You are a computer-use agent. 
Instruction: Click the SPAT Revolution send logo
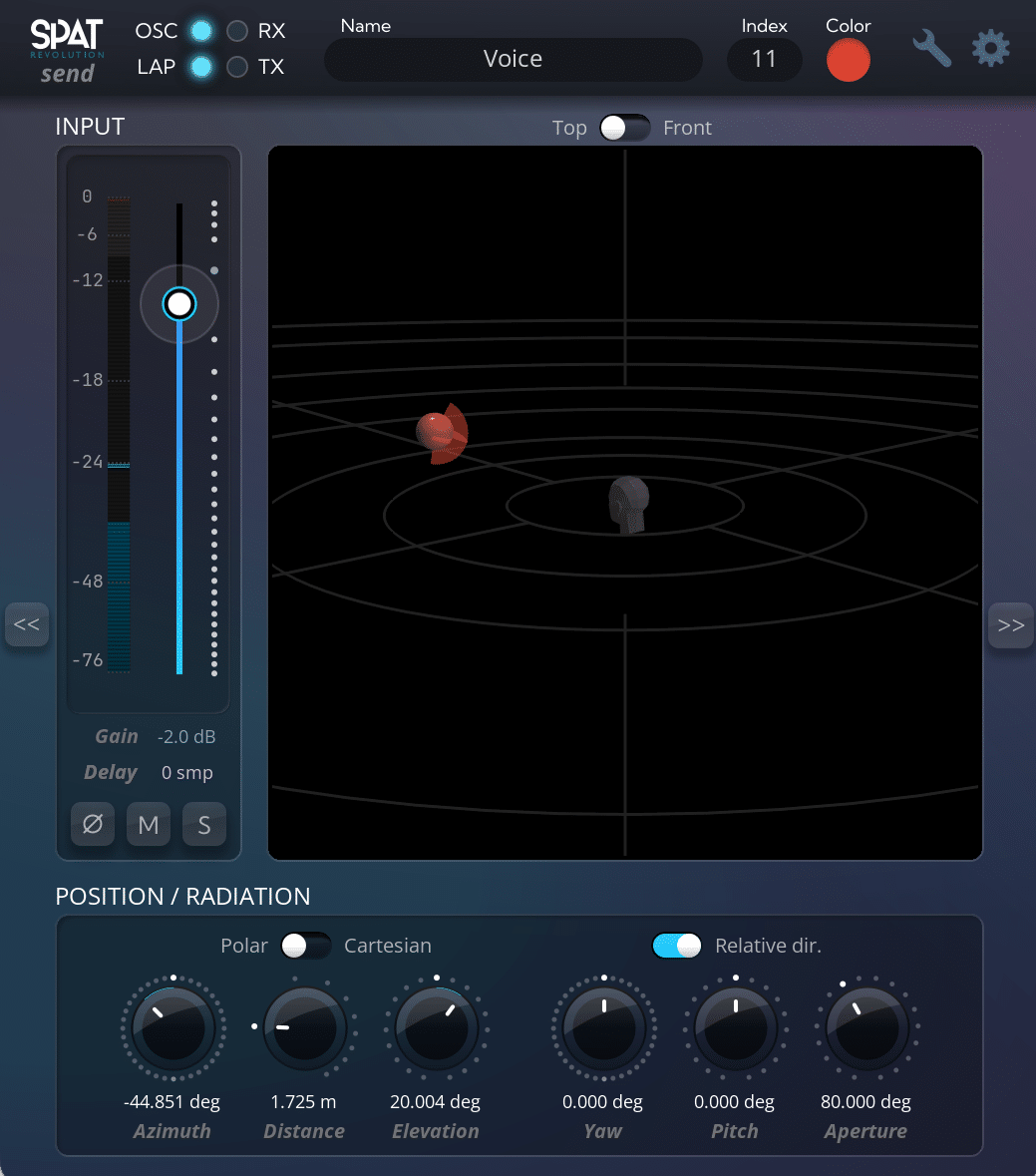[x=67, y=50]
